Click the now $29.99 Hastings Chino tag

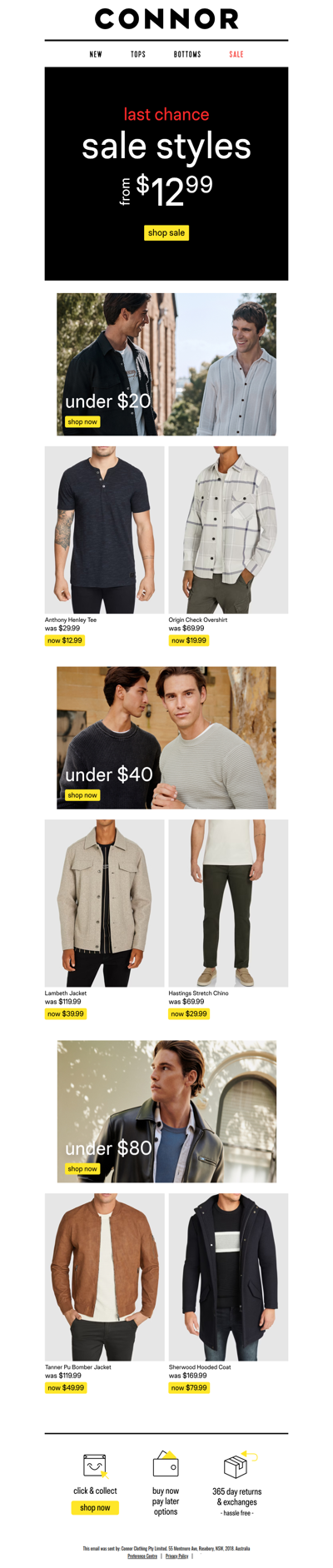[189, 1013]
